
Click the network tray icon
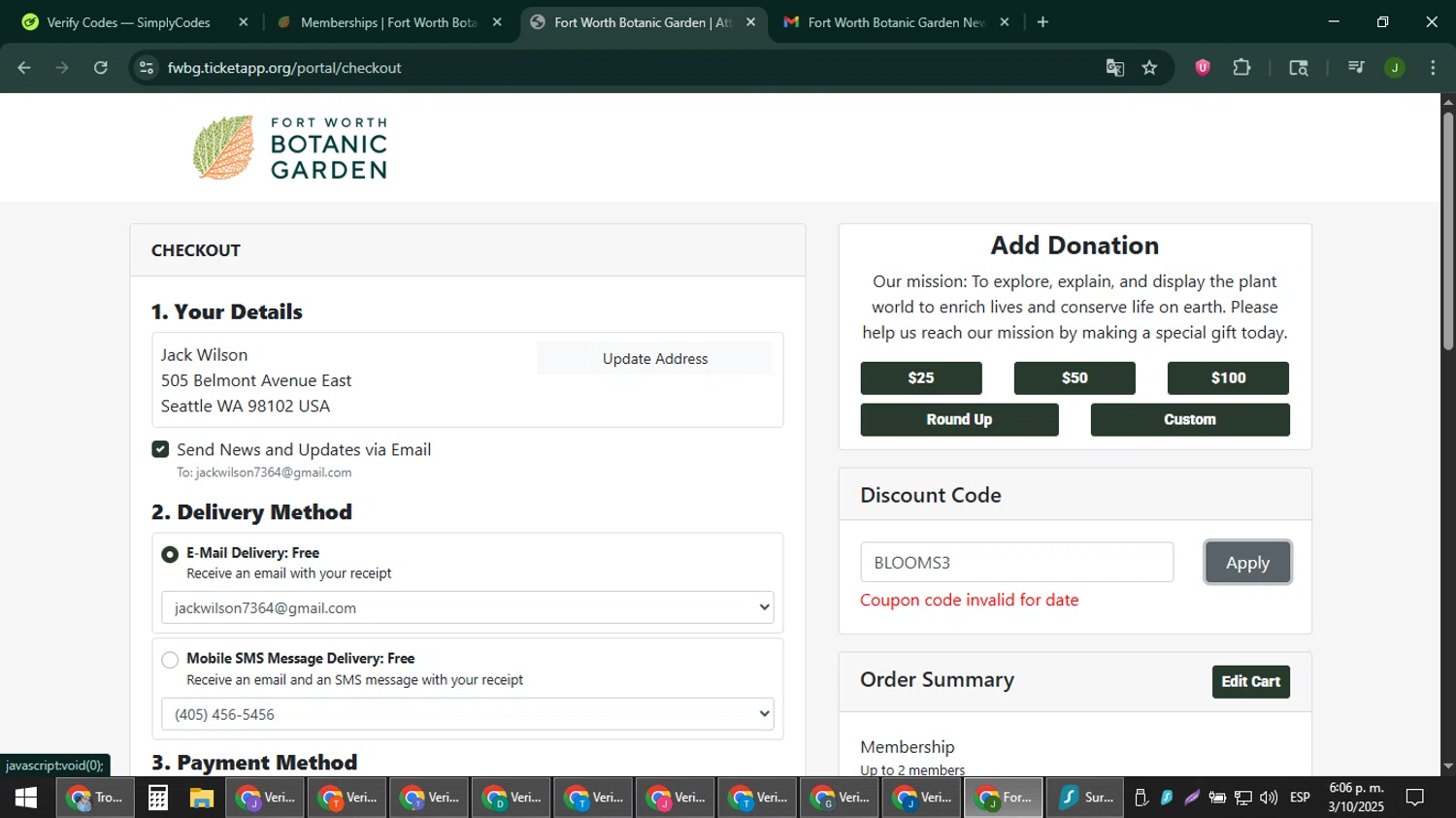coord(1243,798)
